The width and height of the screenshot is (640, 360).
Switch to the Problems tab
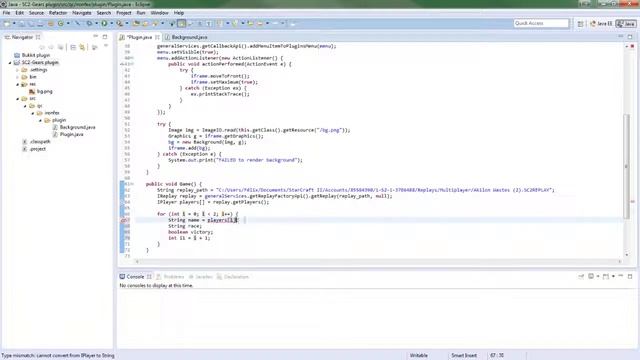(170, 277)
